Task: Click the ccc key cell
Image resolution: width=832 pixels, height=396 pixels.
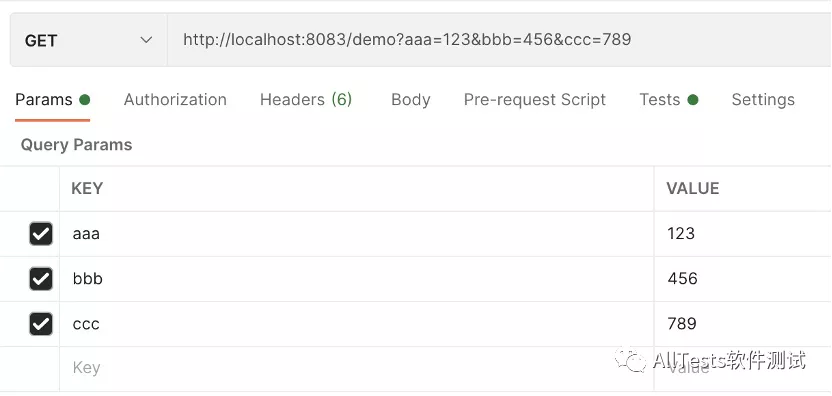Action: point(357,324)
